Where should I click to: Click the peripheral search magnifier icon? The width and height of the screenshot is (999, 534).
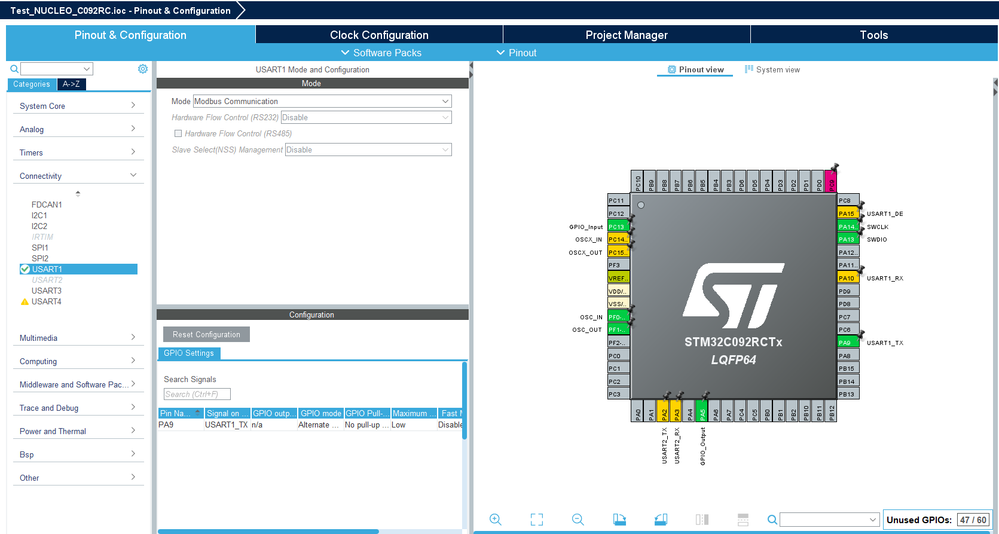[x=14, y=69]
